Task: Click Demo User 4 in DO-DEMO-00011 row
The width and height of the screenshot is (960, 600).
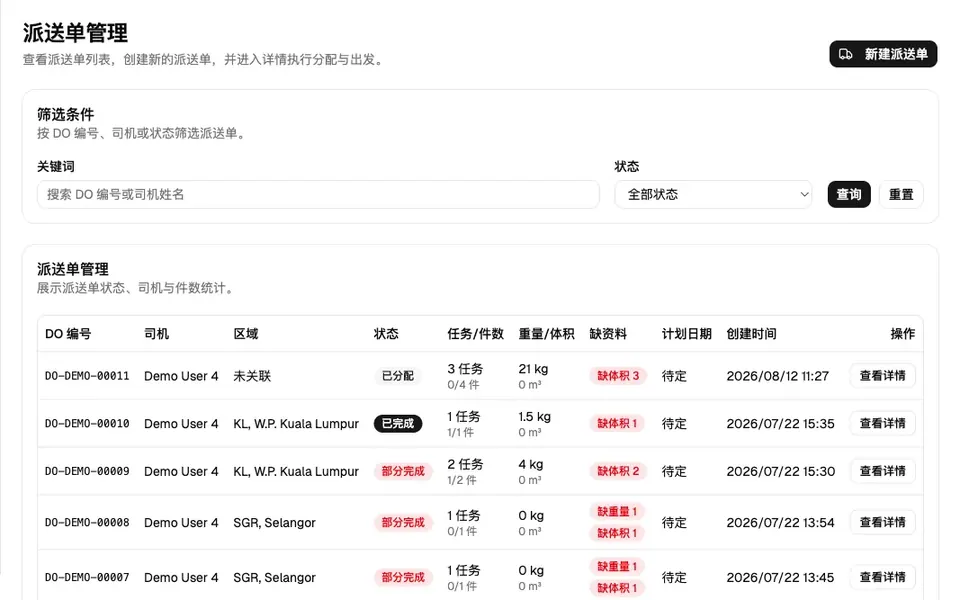Action: point(181,376)
